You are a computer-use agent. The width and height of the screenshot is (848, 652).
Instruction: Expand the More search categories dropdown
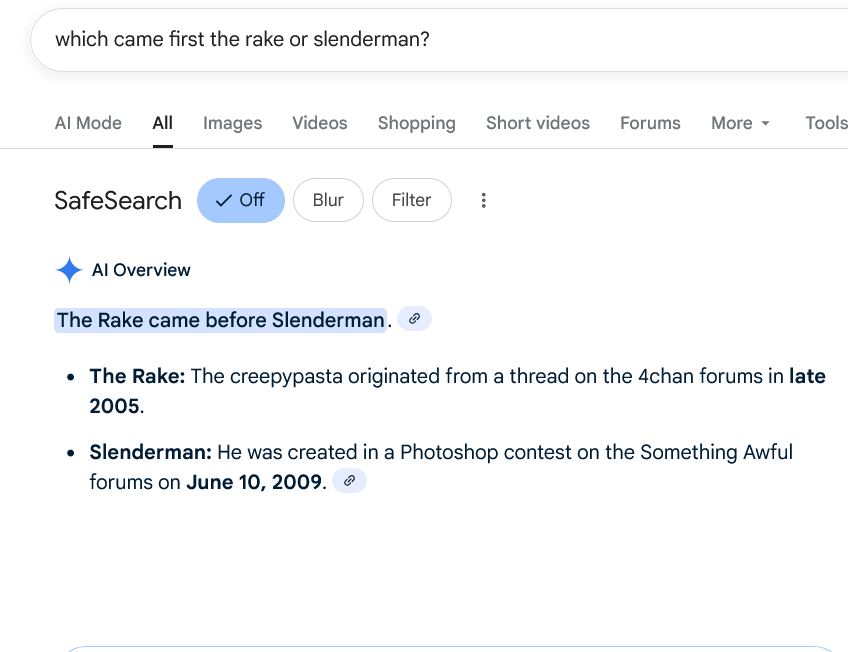point(740,123)
